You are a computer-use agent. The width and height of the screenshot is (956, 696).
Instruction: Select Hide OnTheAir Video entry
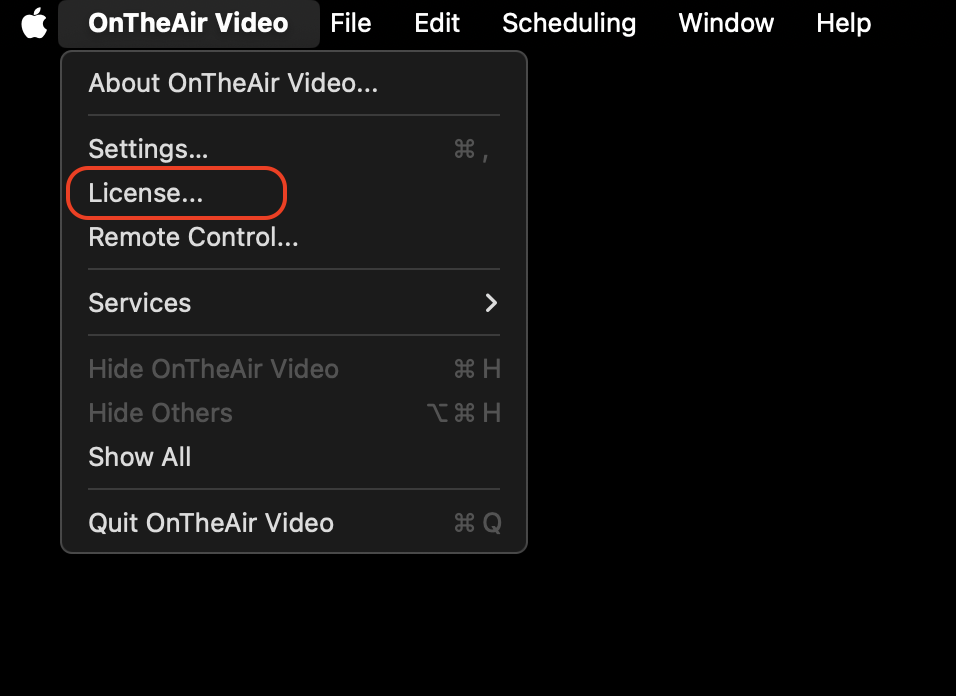(294, 369)
